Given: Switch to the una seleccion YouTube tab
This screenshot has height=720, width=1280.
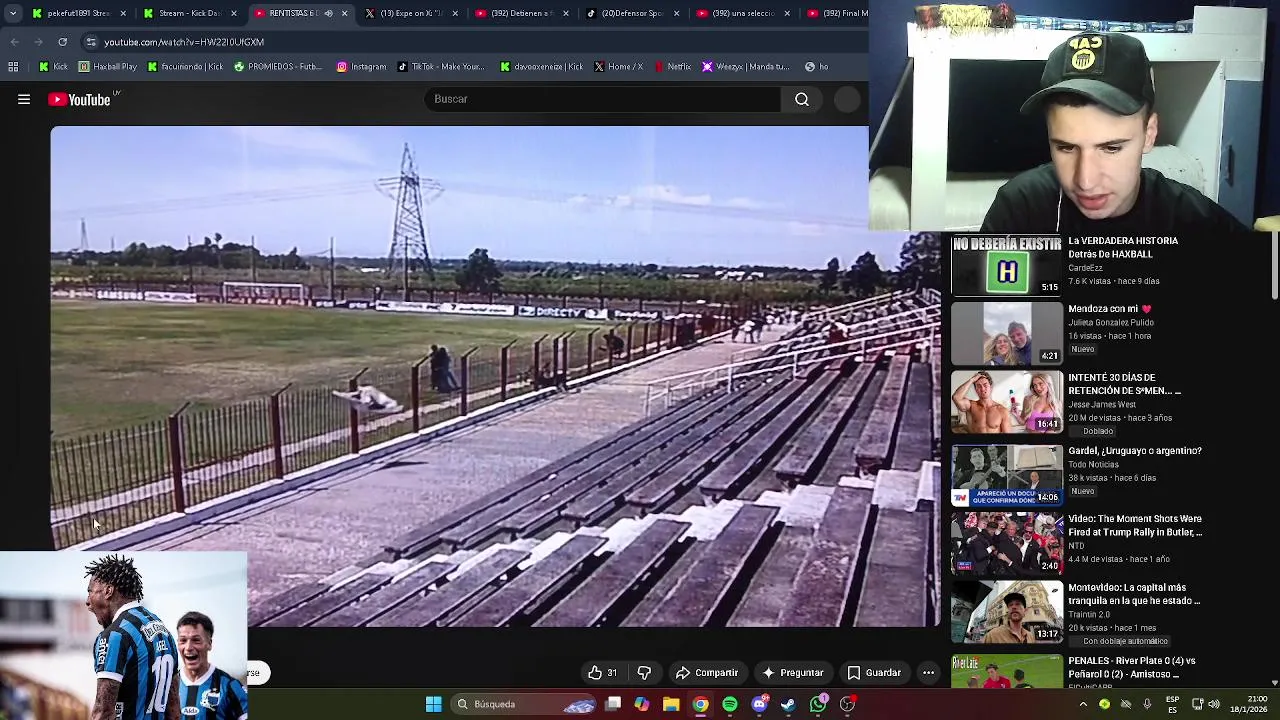Looking at the screenshot, I should point(744,14).
